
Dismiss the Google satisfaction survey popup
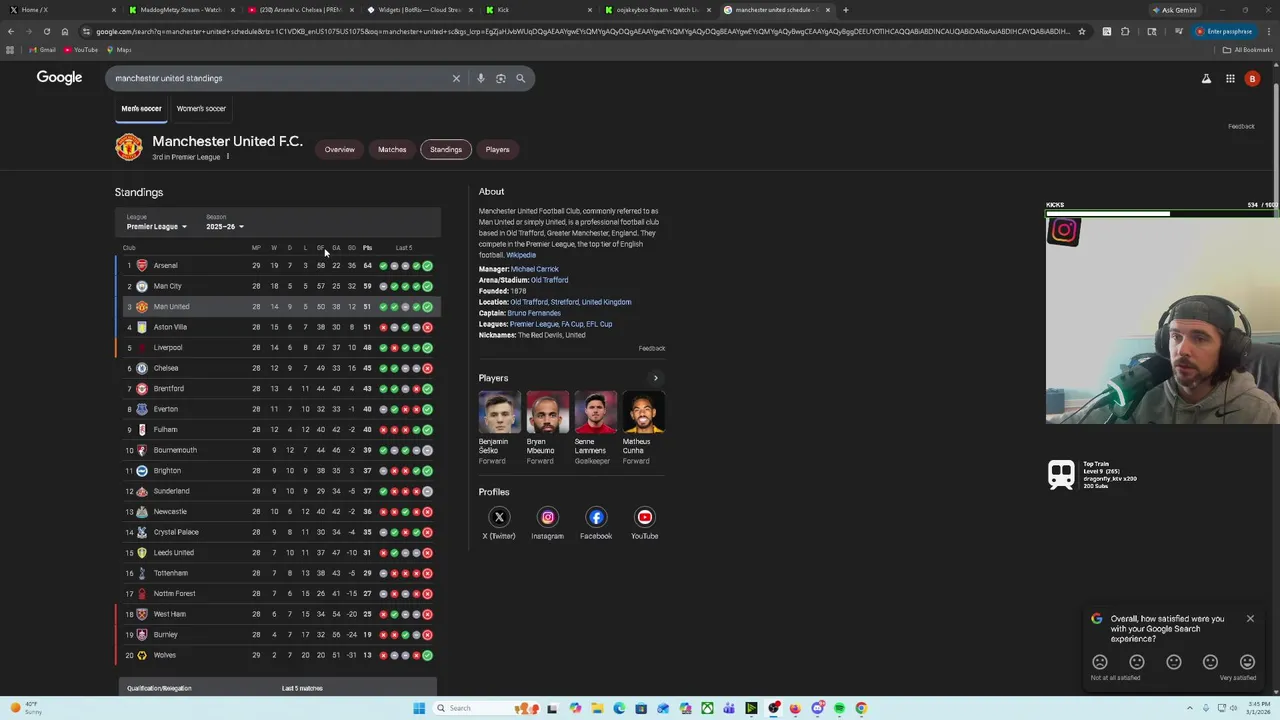click(1250, 619)
